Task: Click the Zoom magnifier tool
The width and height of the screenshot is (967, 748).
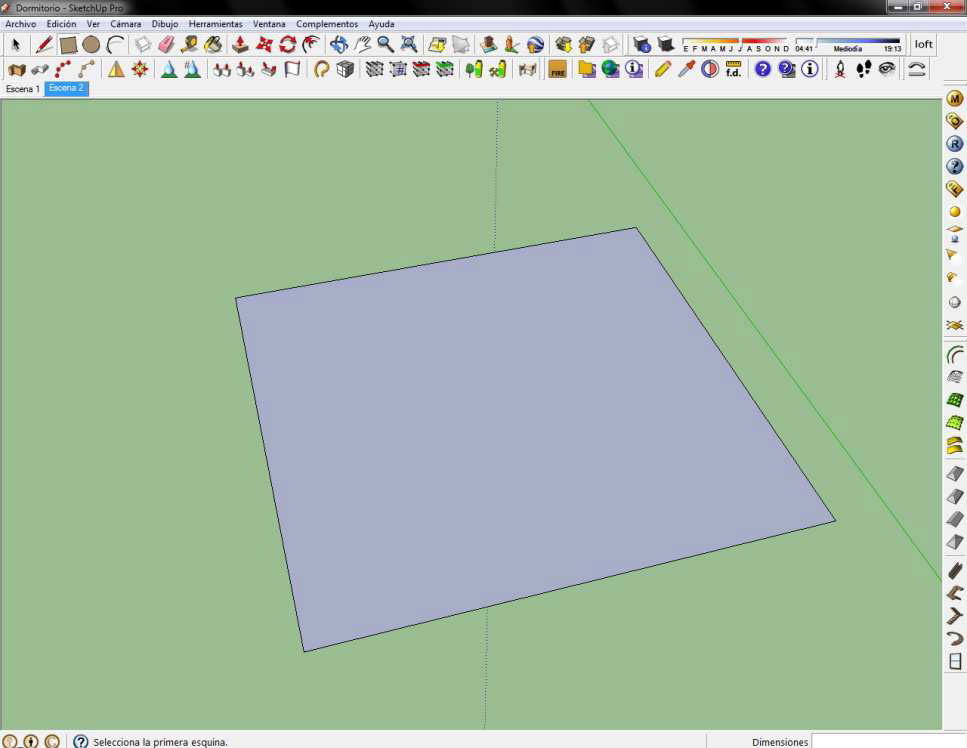Action: point(385,45)
